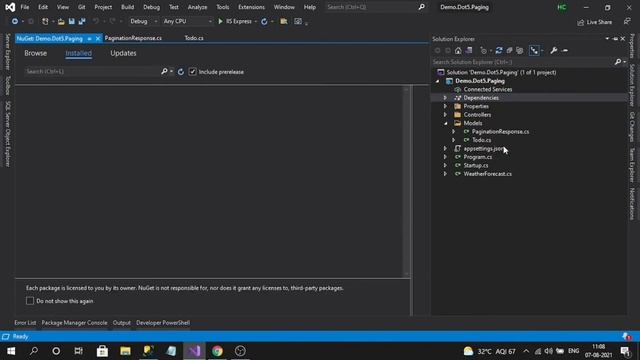Select WeatherForecast.cs in Solution Explorer
The width and height of the screenshot is (640, 360).
point(487,174)
